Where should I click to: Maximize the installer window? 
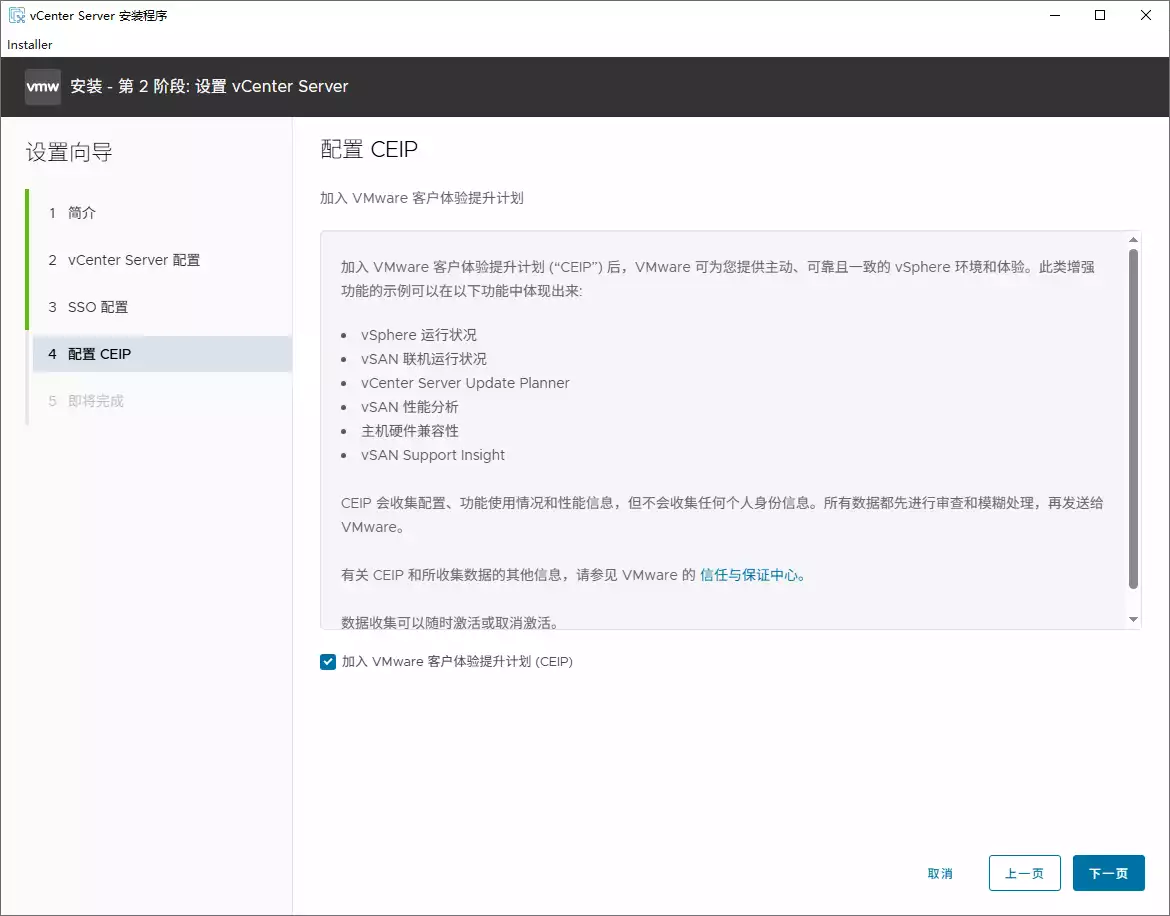(x=1100, y=15)
